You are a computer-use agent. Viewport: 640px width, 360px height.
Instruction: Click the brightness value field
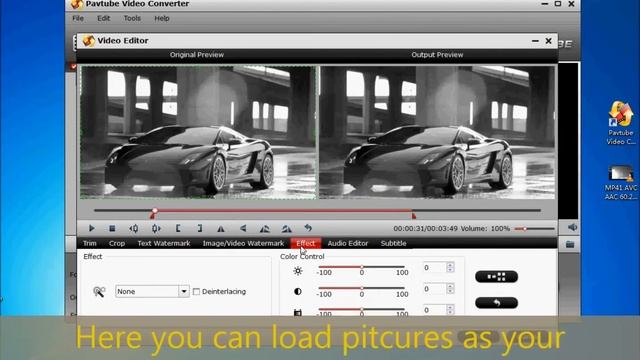coord(434,268)
